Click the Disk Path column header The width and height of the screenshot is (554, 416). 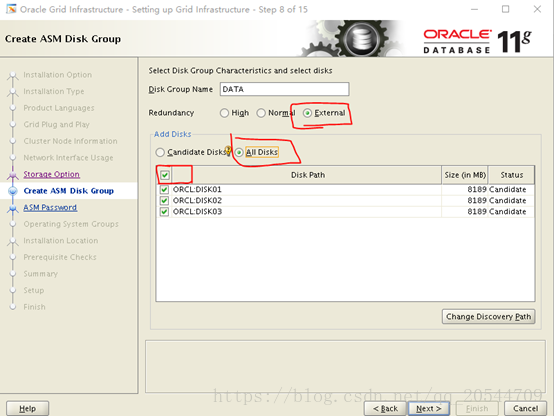pyautogui.click(x=308, y=175)
